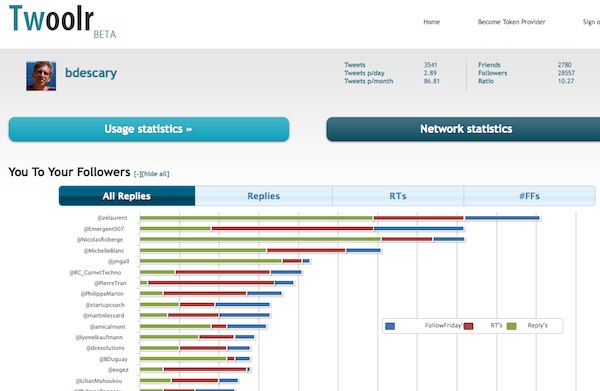Viewport: 600px width, 391px height.
Task: Click bdescary profile avatar photo
Action: point(41,76)
